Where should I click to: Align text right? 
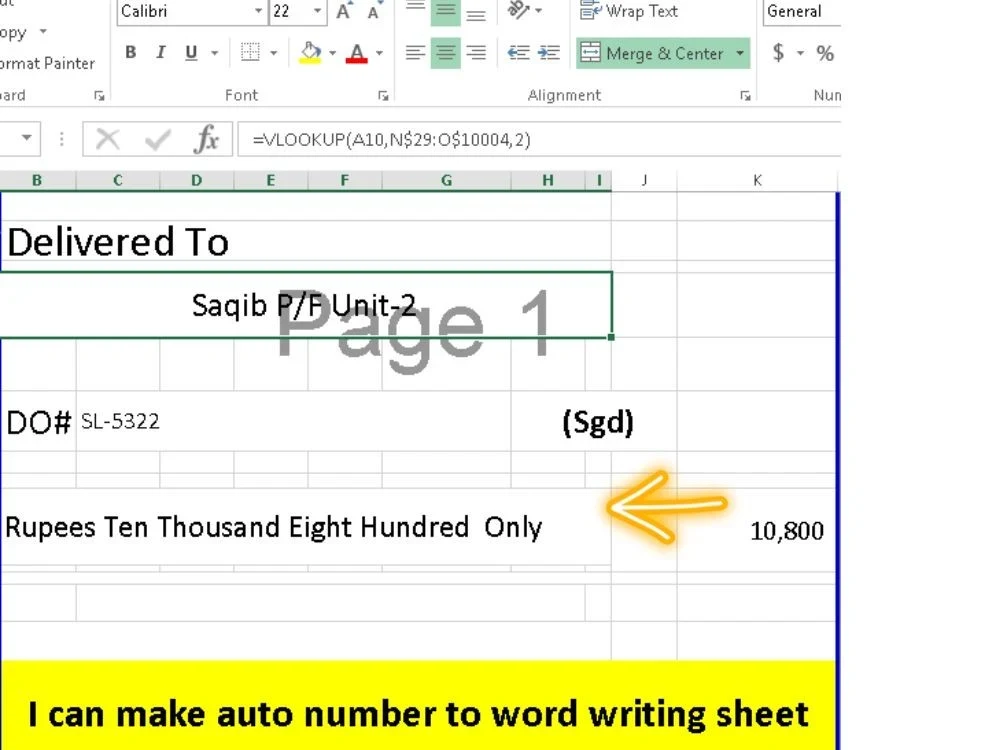coord(476,52)
